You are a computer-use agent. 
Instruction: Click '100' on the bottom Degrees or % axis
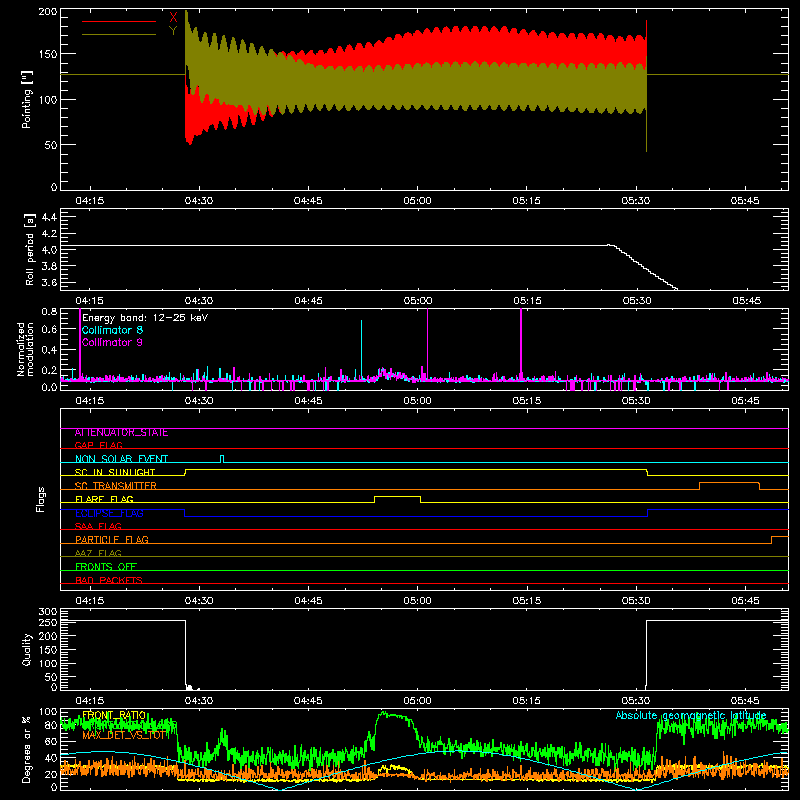(48, 712)
